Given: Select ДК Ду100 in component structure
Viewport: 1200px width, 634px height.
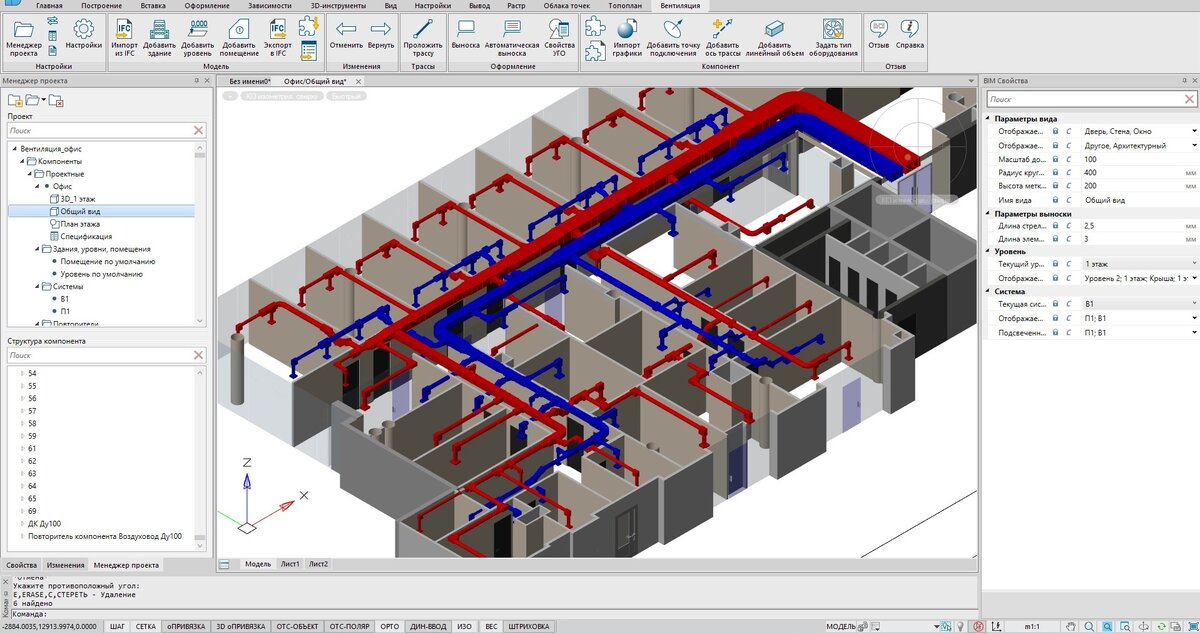Looking at the screenshot, I should point(45,523).
